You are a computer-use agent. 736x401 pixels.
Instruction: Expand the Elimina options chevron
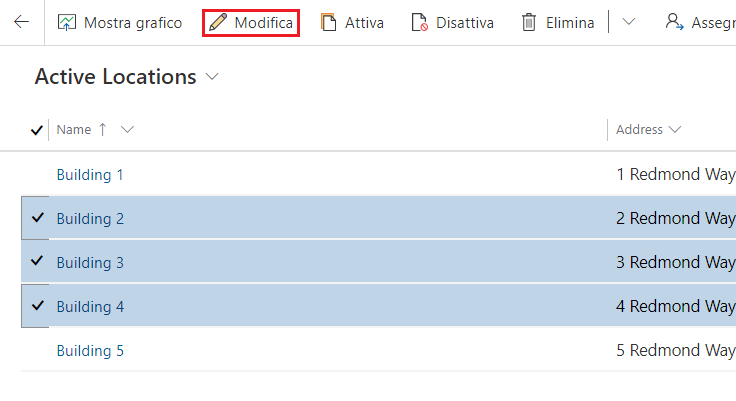click(x=628, y=22)
